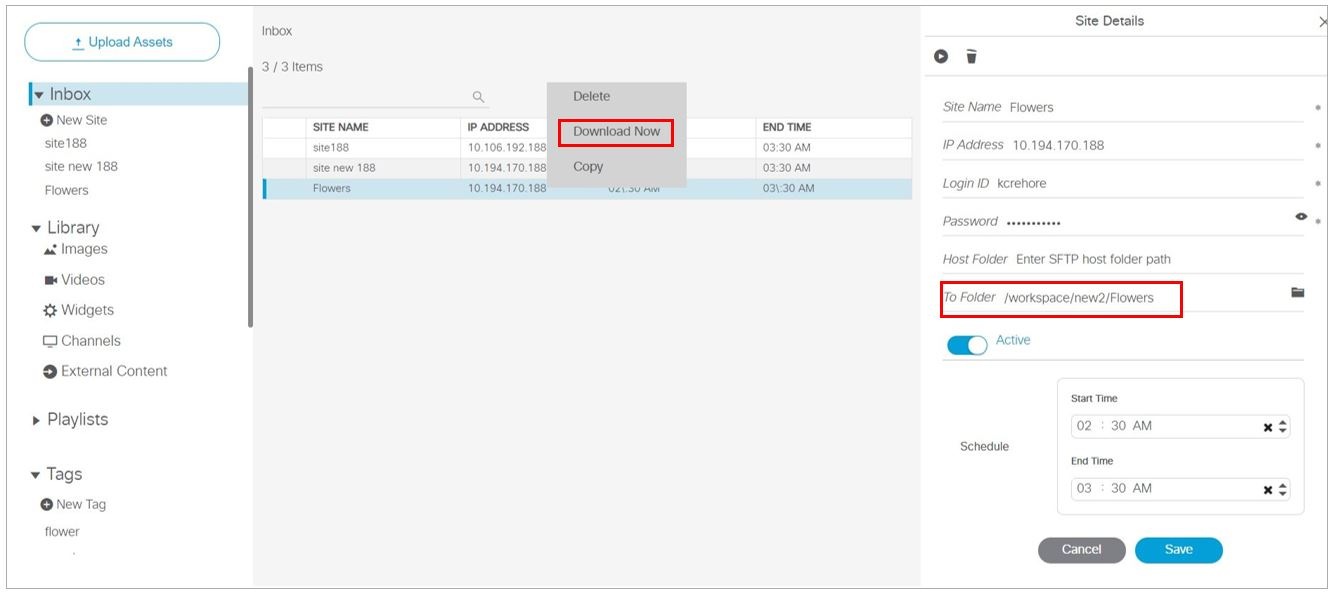Choose Download Now in context menu

coord(616,132)
